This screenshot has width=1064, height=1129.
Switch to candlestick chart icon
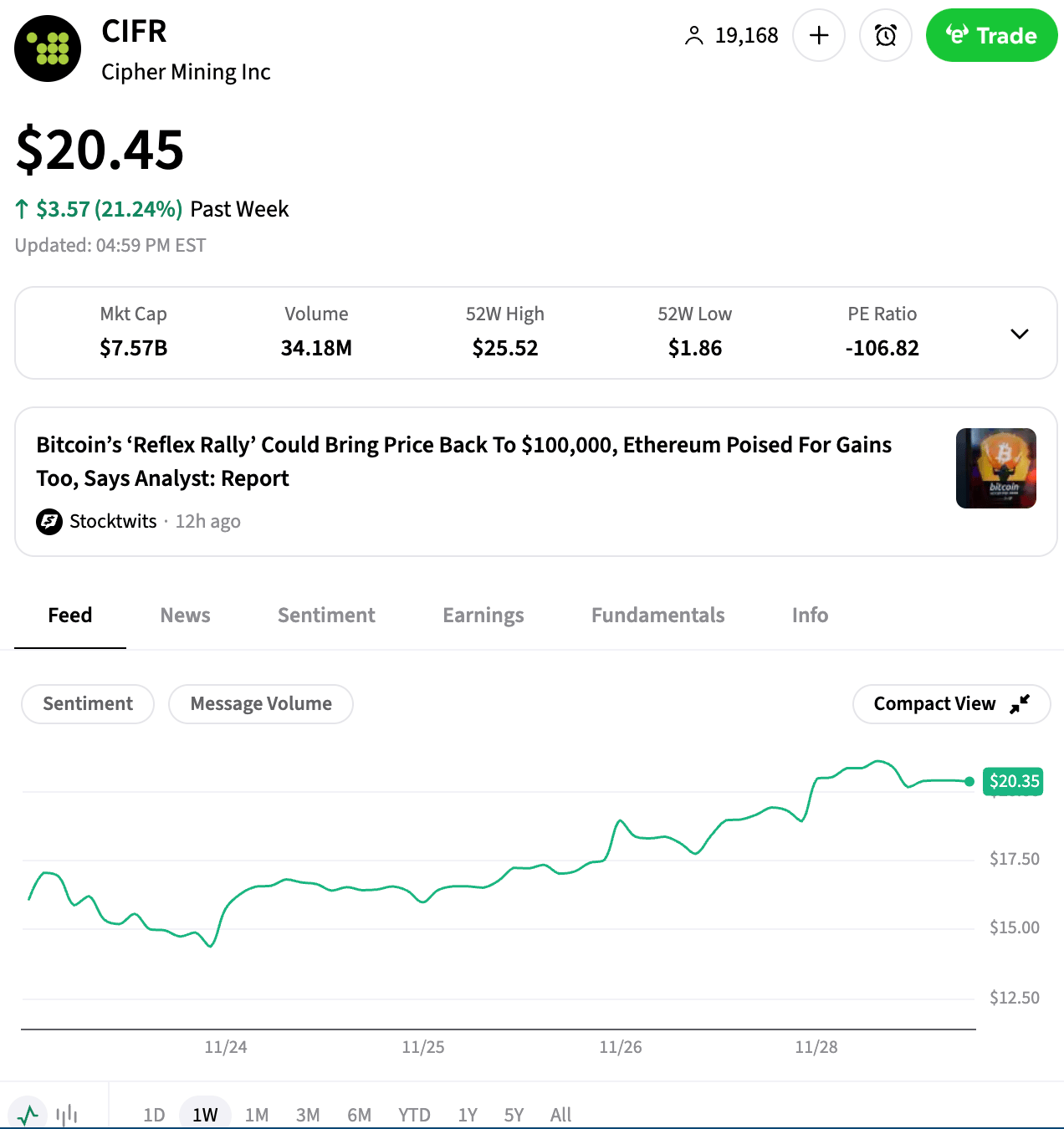click(67, 1114)
